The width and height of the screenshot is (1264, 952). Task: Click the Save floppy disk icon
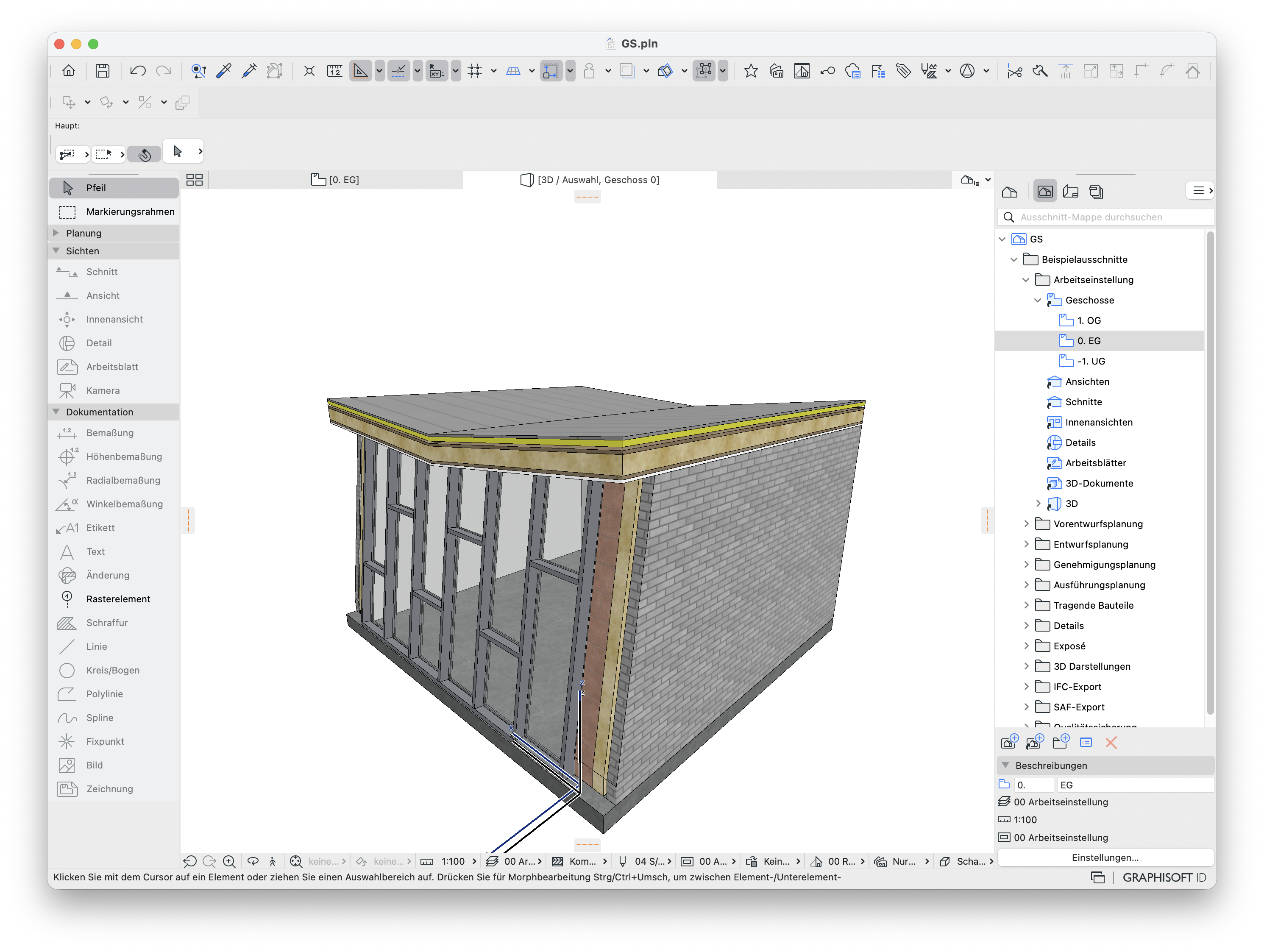102,71
